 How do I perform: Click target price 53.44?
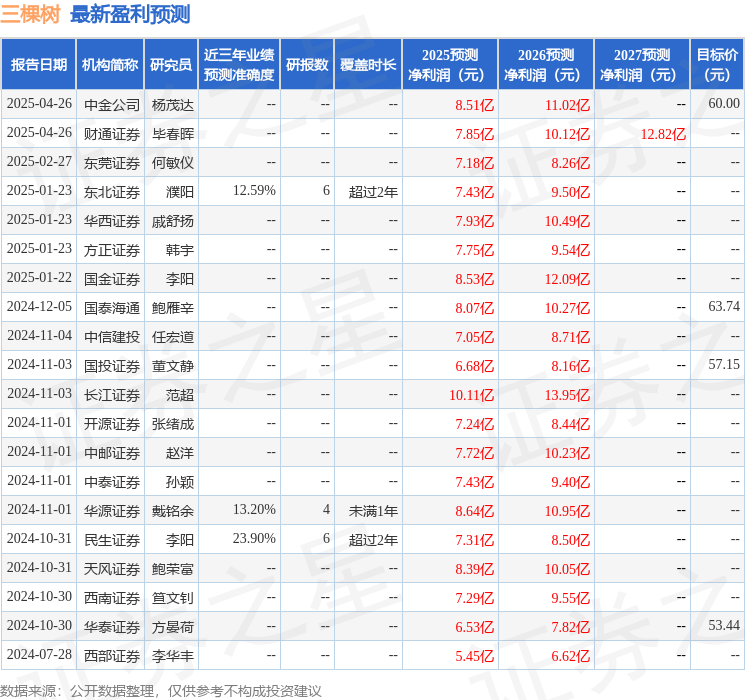(724, 625)
